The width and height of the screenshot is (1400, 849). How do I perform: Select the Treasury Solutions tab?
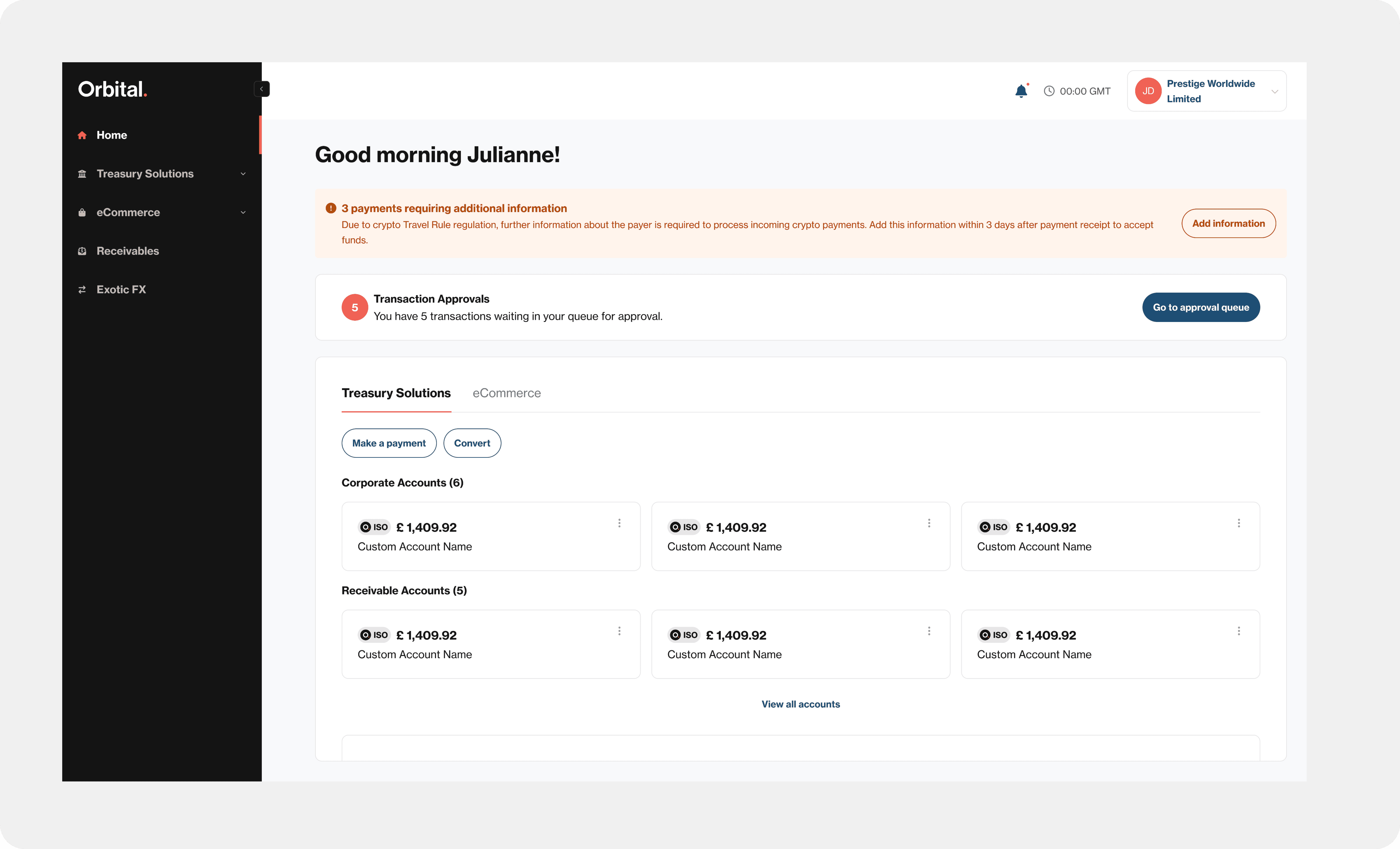point(396,393)
